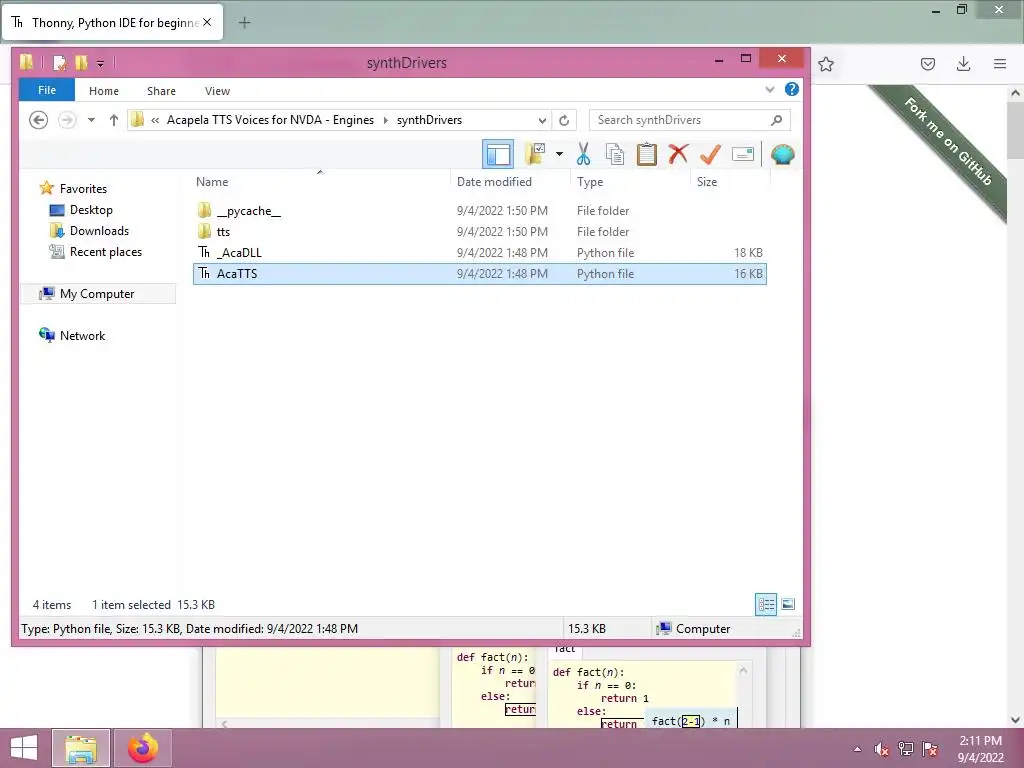Refresh the synthDrivers folder
Viewport: 1024px width, 768px height.
(x=564, y=120)
